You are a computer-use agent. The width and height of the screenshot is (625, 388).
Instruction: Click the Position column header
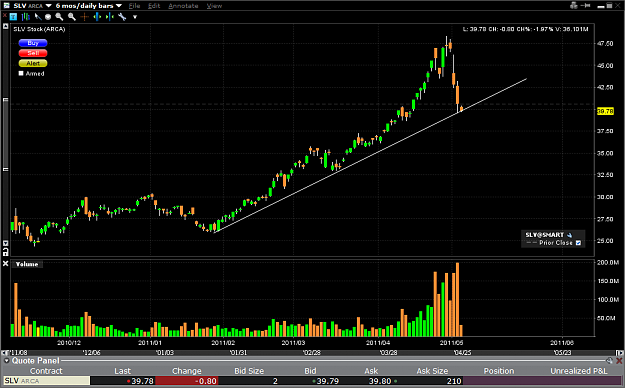point(499,371)
